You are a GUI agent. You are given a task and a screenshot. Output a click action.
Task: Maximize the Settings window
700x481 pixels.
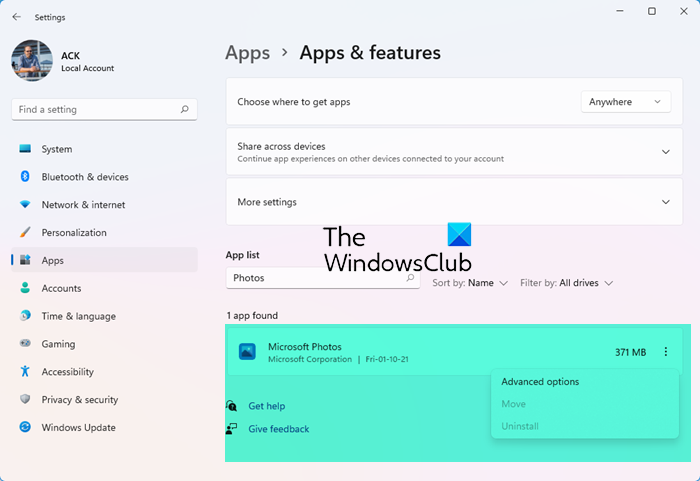pos(652,11)
